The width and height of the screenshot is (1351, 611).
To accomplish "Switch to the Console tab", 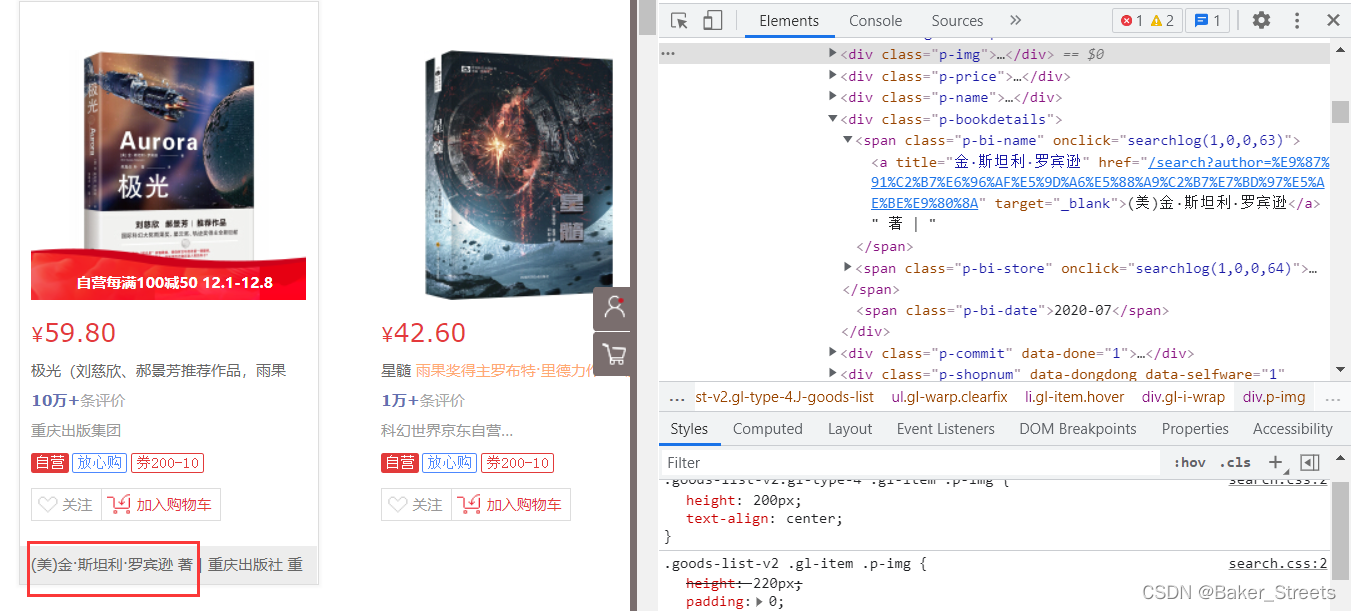I will coord(875,21).
